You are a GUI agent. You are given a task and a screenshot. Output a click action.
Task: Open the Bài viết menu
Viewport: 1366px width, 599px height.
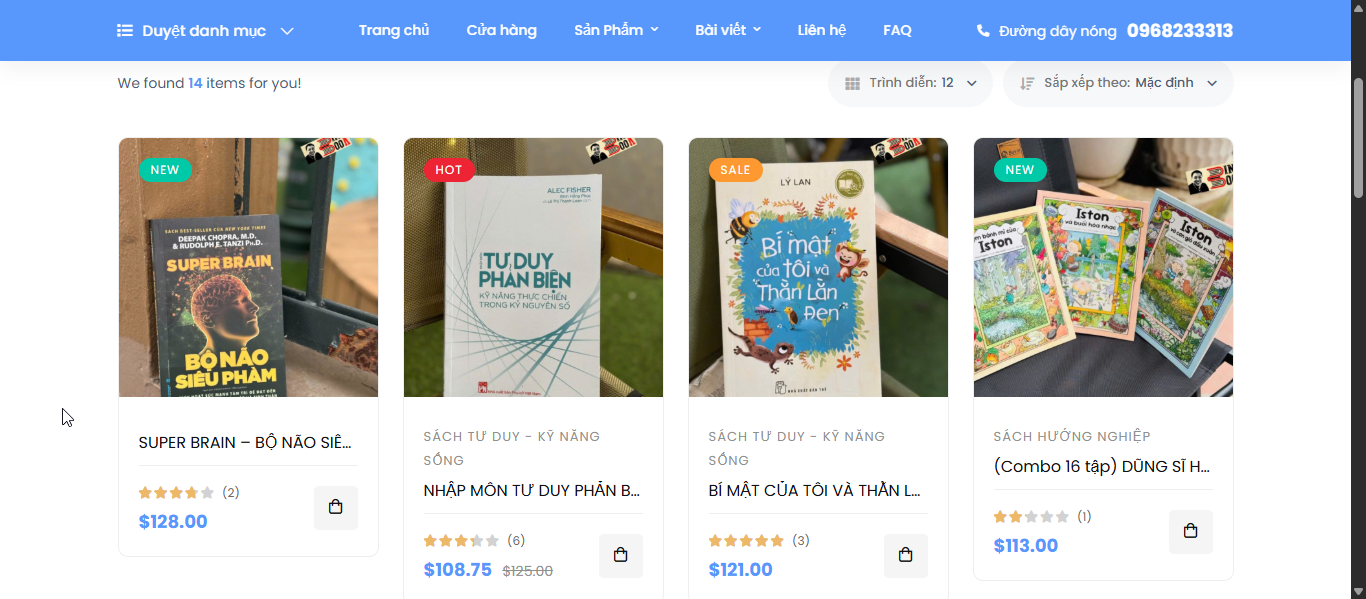728,30
